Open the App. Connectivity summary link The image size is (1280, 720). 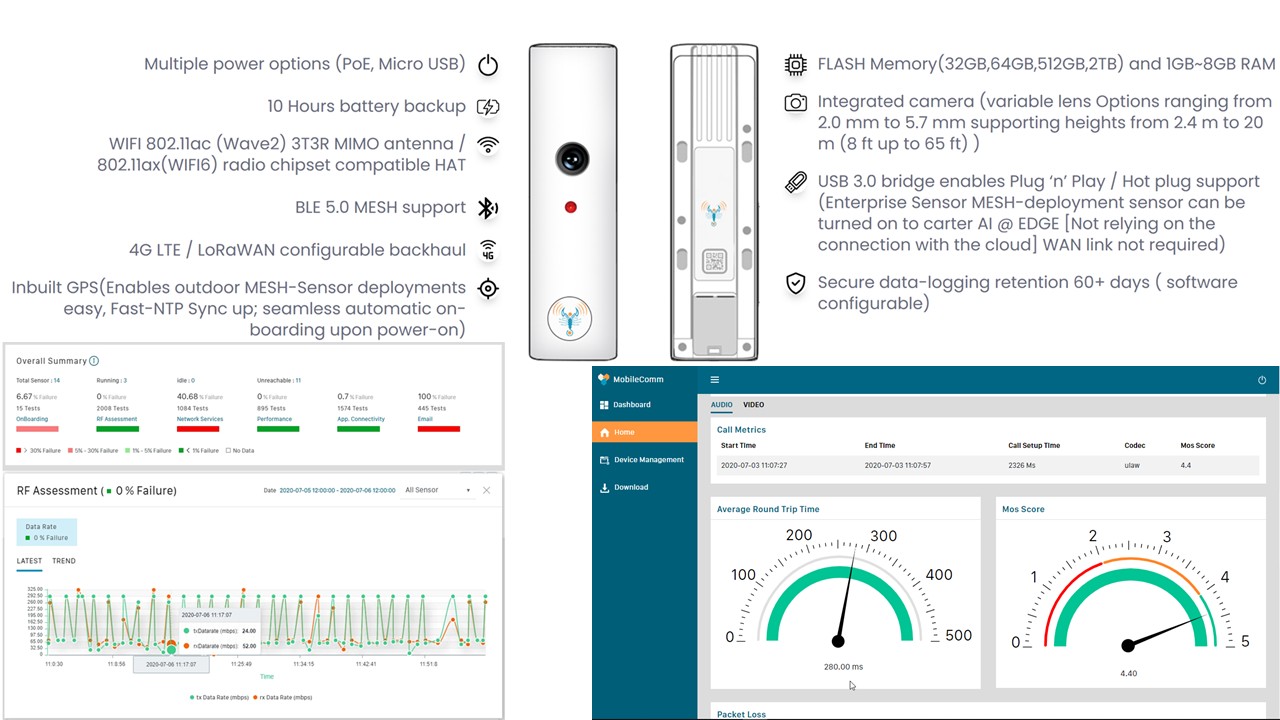coord(359,419)
